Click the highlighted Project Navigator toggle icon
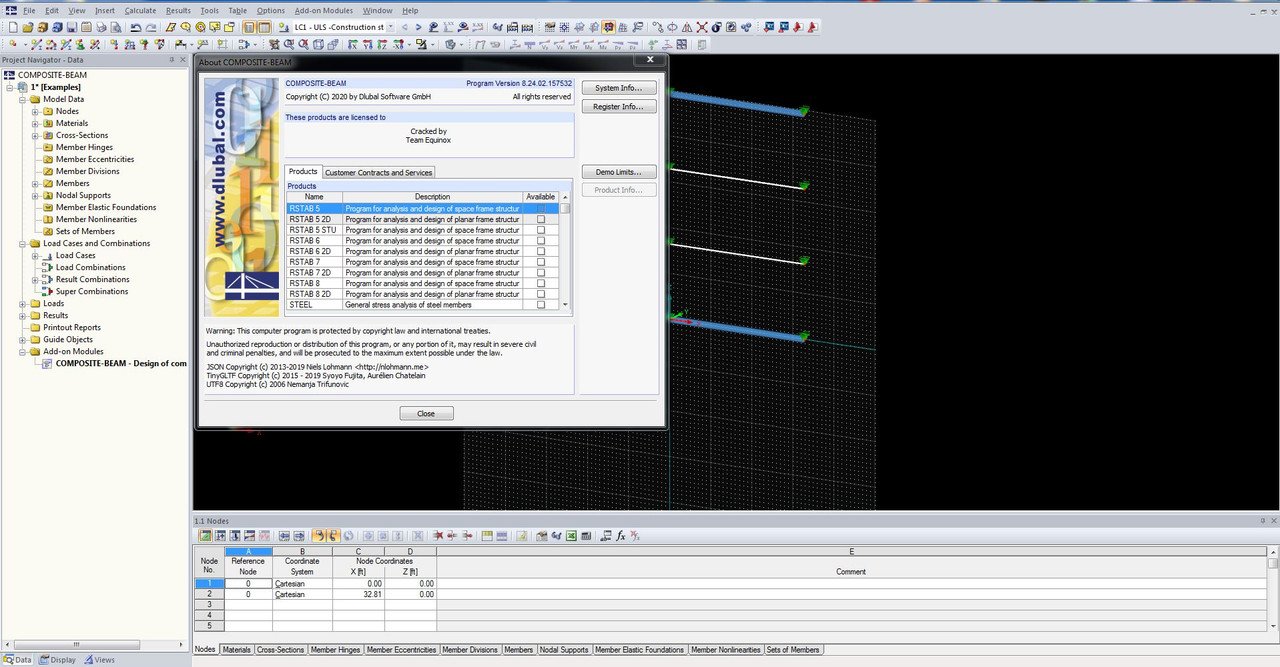 click(248, 27)
